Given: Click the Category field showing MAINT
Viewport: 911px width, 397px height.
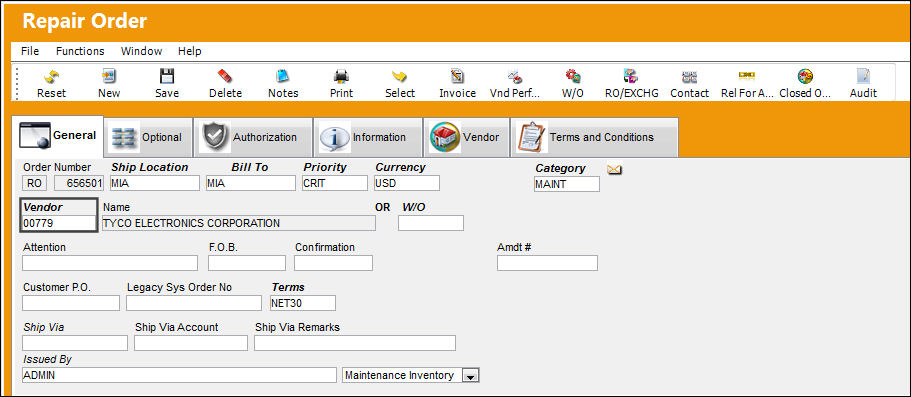Looking at the screenshot, I should coord(566,184).
